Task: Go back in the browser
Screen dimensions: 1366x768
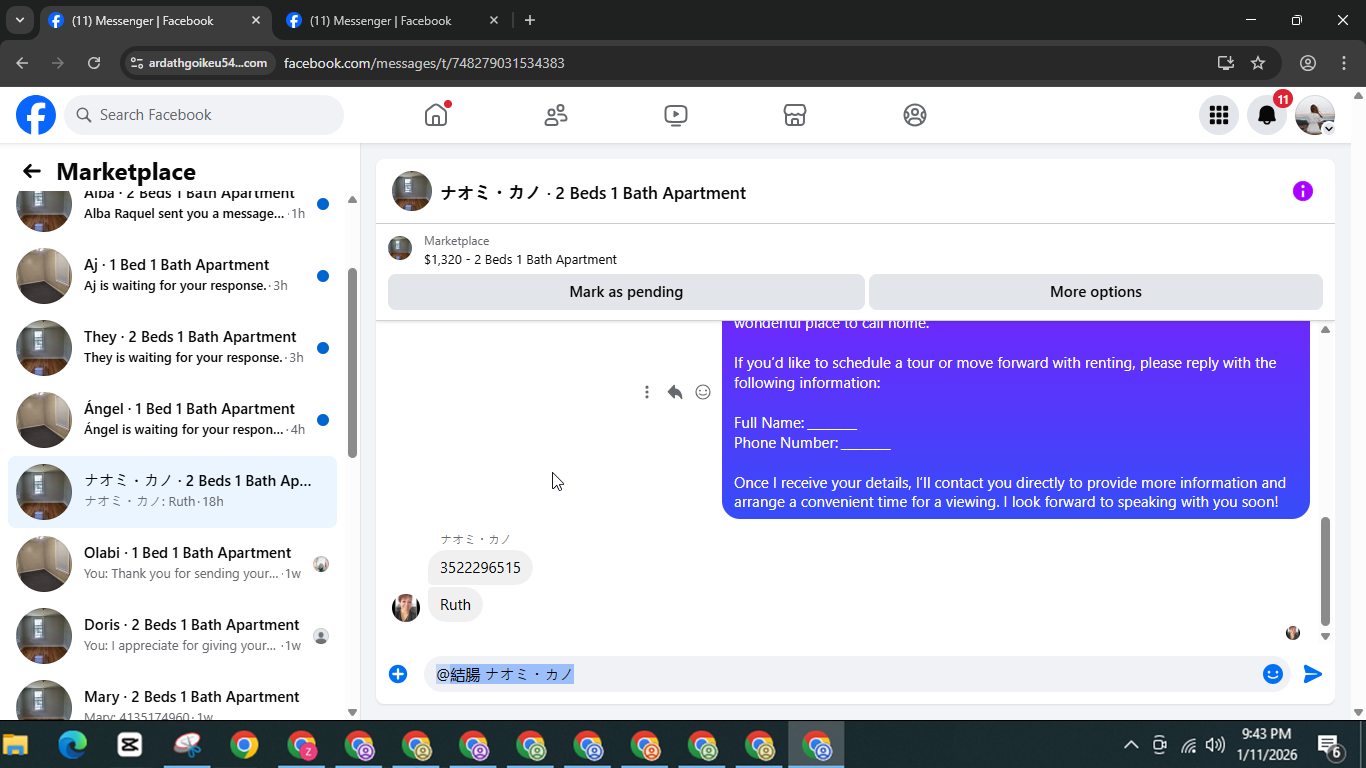Action: 22,63
